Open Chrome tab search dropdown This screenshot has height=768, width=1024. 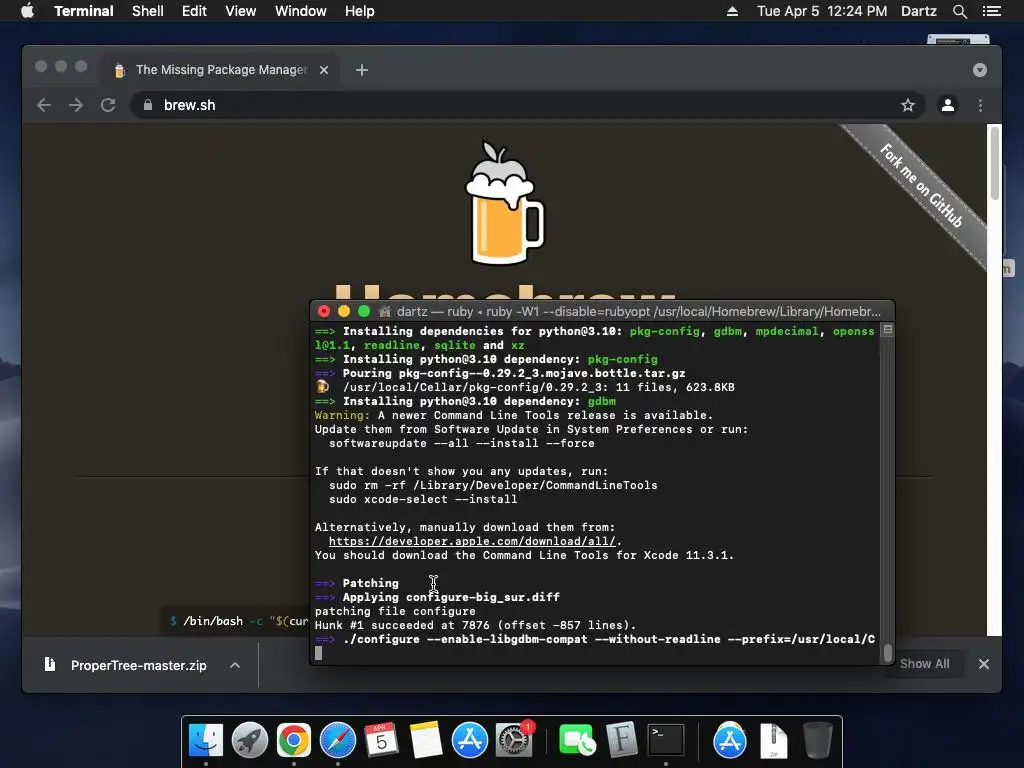point(980,70)
